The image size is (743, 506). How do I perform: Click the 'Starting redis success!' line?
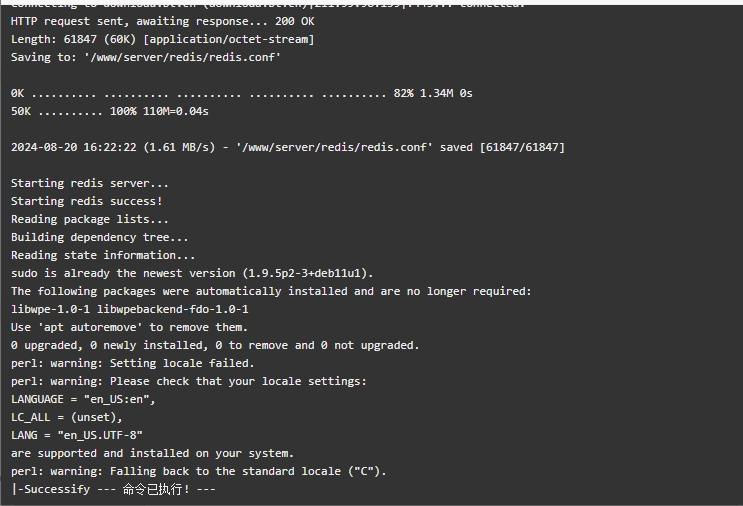click(x=87, y=201)
